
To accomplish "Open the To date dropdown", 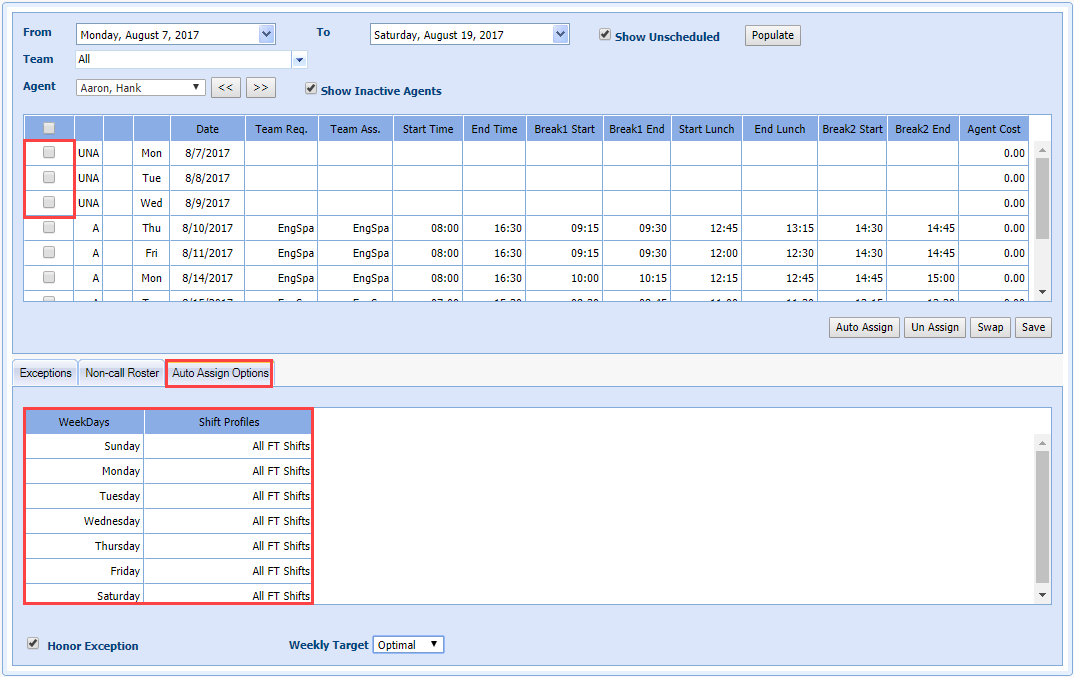I will [x=560, y=34].
